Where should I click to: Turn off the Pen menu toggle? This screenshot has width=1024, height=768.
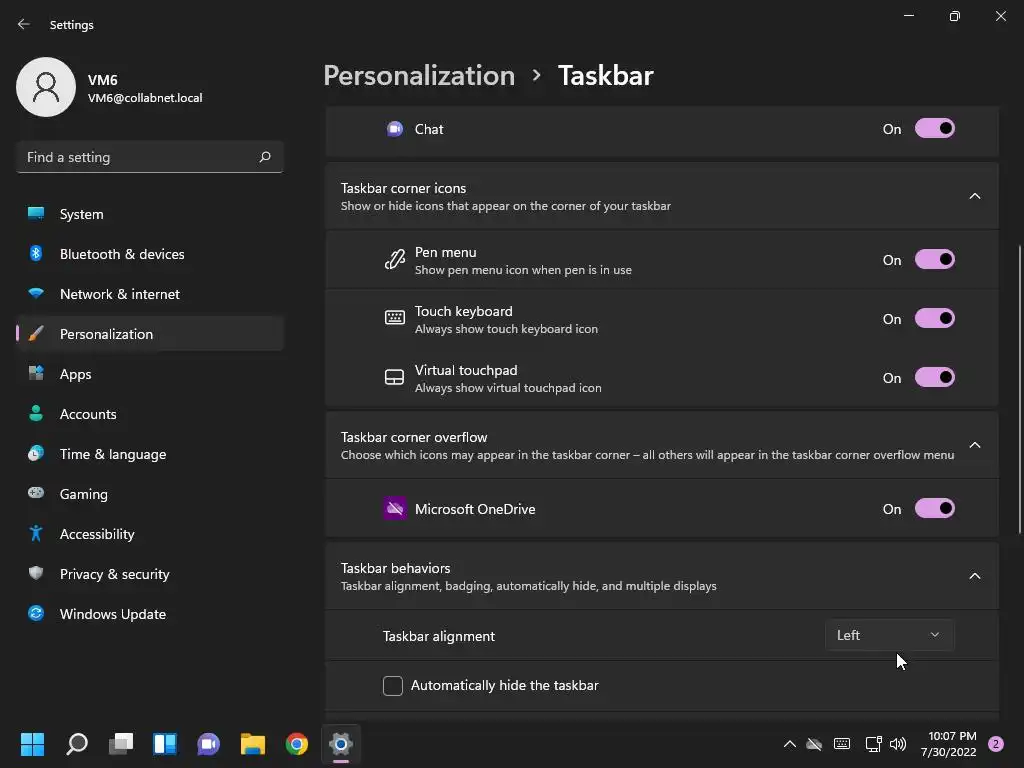pos(935,259)
